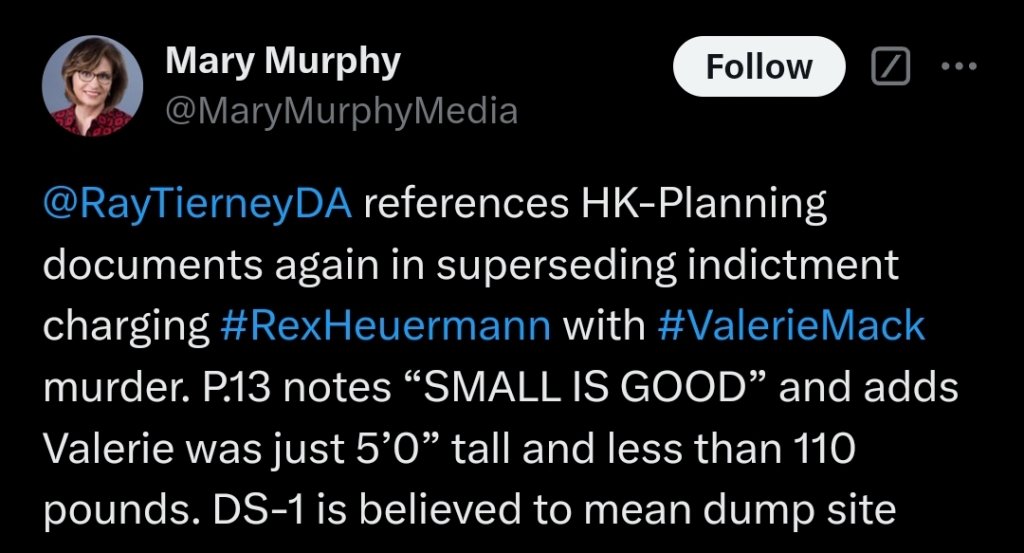Image resolution: width=1024 pixels, height=553 pixels.
Task: Open the #ValerieMack hashtag
Action: click(792, 327)
